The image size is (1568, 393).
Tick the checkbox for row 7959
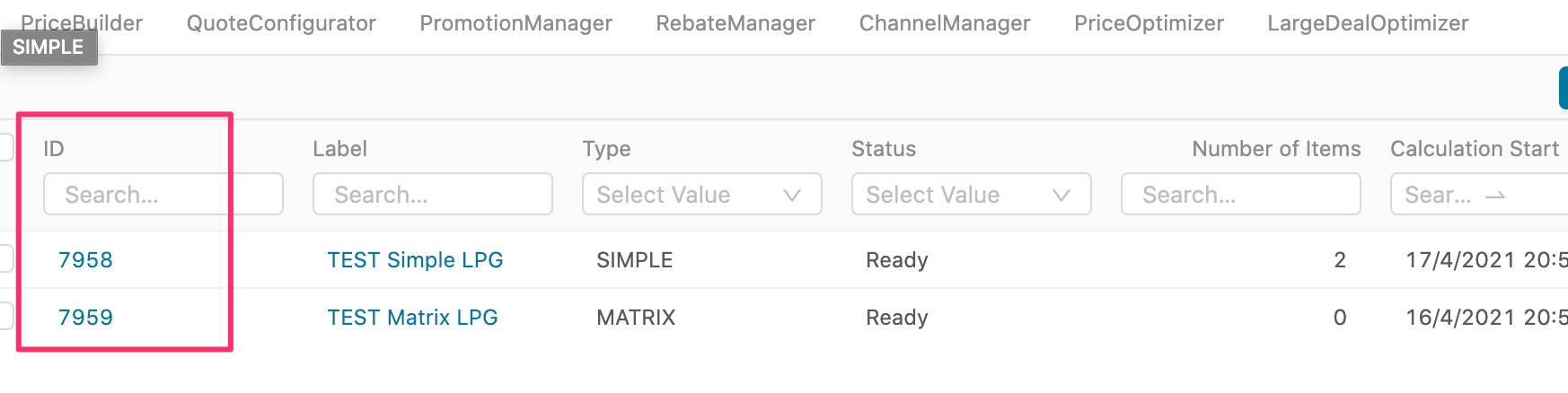(5, 316)
